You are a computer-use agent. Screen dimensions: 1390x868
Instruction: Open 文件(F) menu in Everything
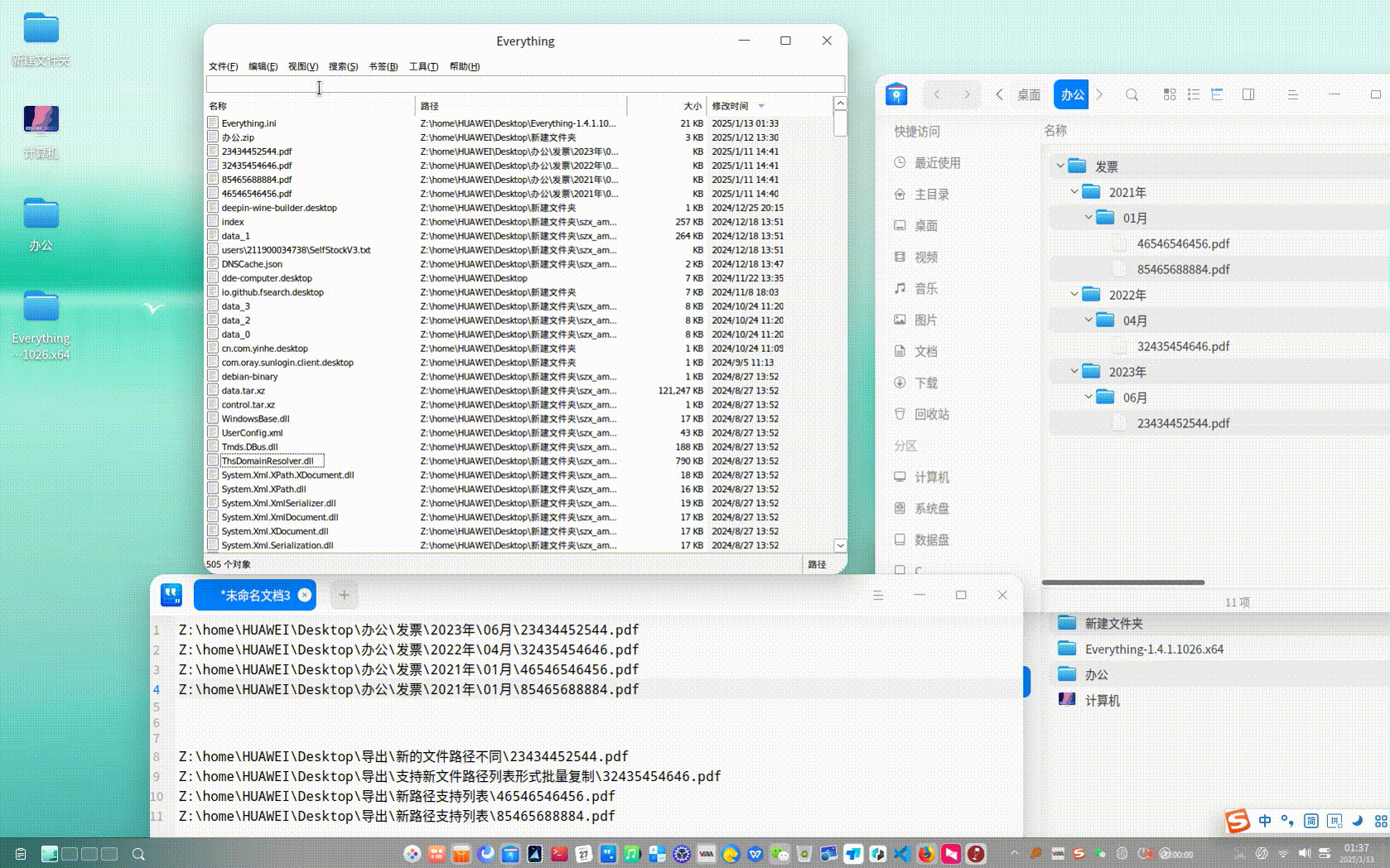[x=223, y=66]
